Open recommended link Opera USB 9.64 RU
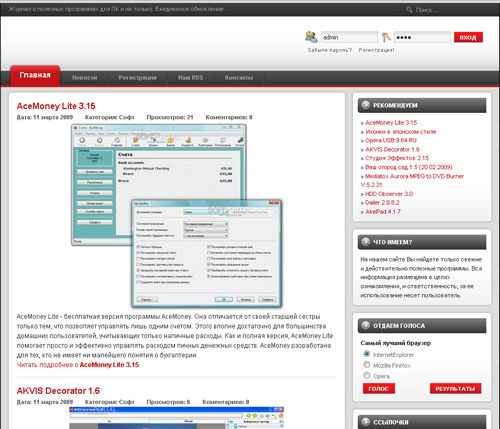 391,140
